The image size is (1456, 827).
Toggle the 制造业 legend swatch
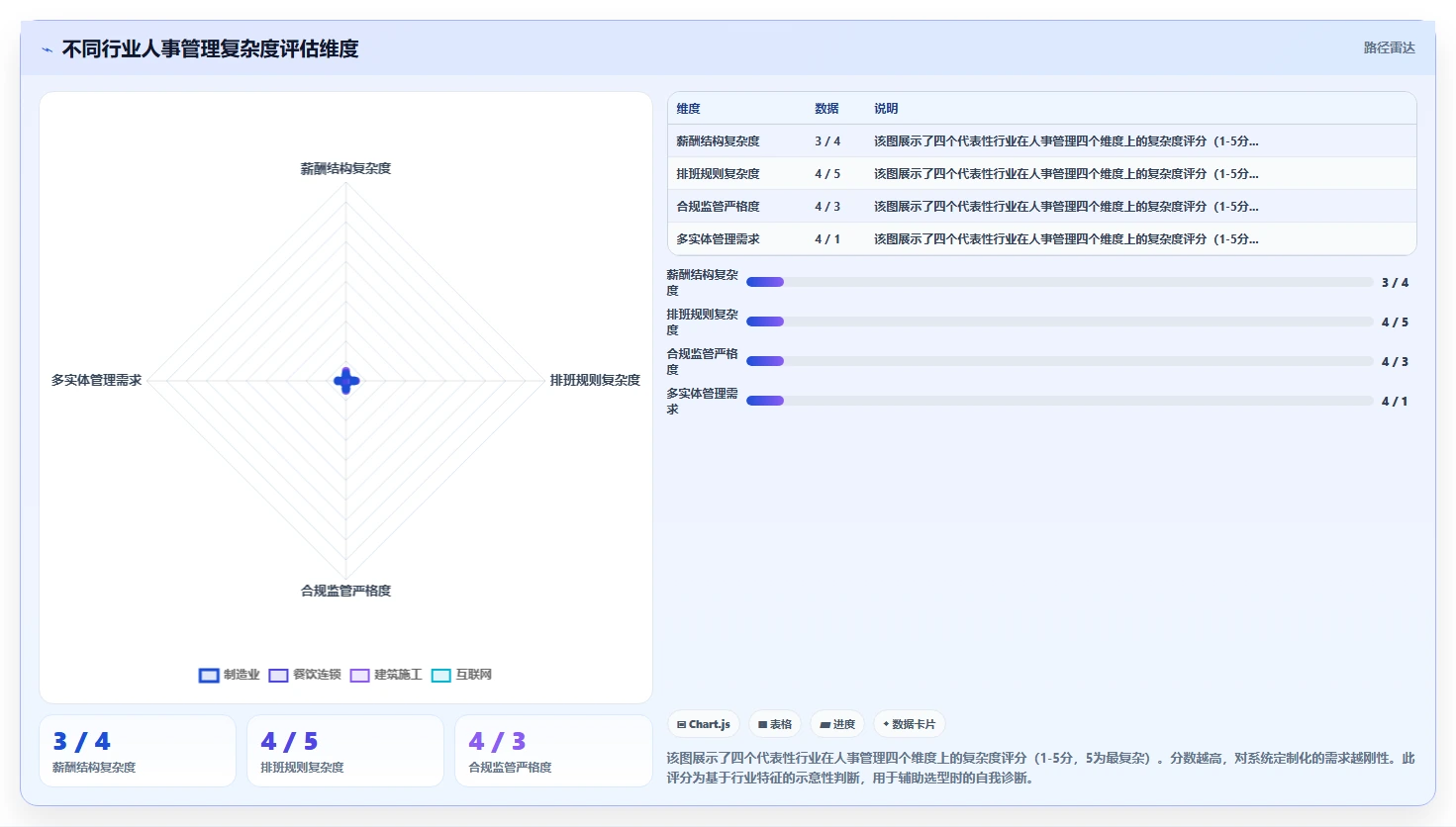(209, 676)
